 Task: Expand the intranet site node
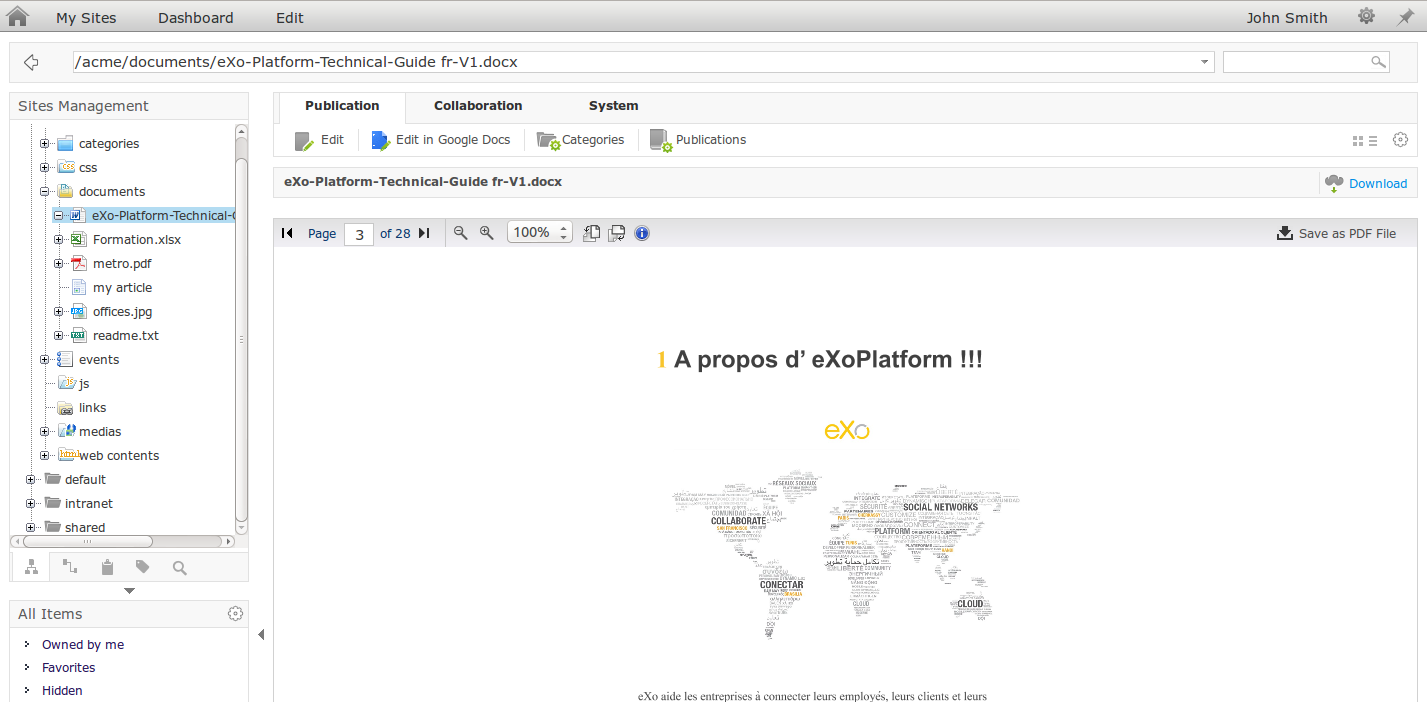pos(31,503)
